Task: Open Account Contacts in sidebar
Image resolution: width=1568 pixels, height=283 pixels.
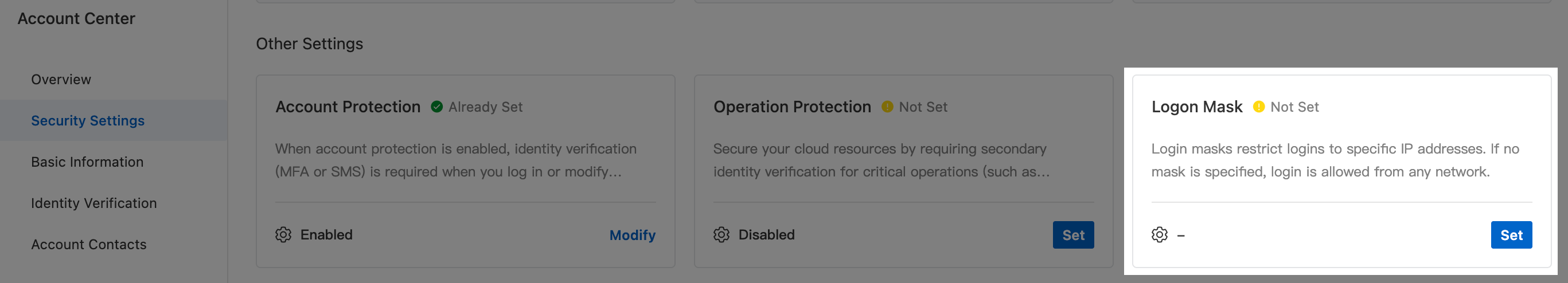Action: pos(89,245)
